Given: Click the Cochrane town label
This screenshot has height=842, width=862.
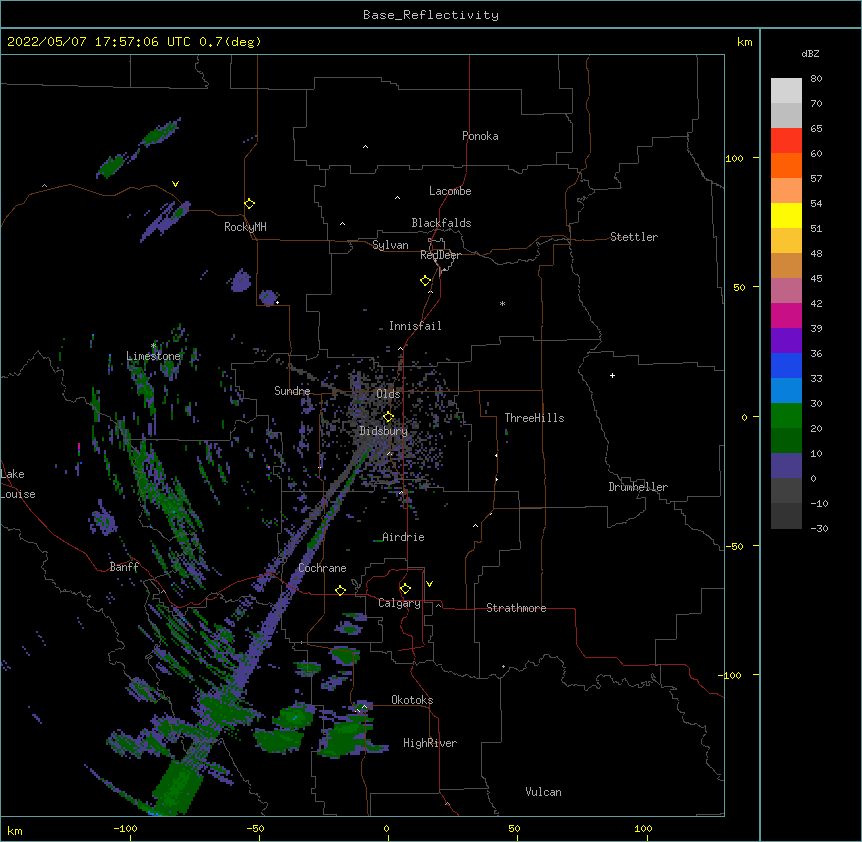Looking at the screenshot, I should click(x=322, y=568).
